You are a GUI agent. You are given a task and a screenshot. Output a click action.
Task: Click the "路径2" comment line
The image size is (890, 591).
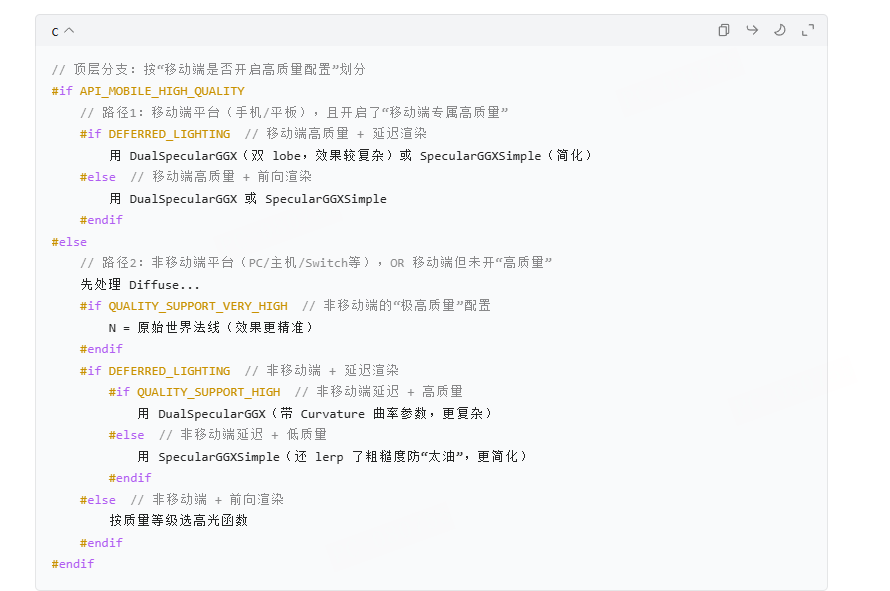pyautogui.click(x=316, y=263)
